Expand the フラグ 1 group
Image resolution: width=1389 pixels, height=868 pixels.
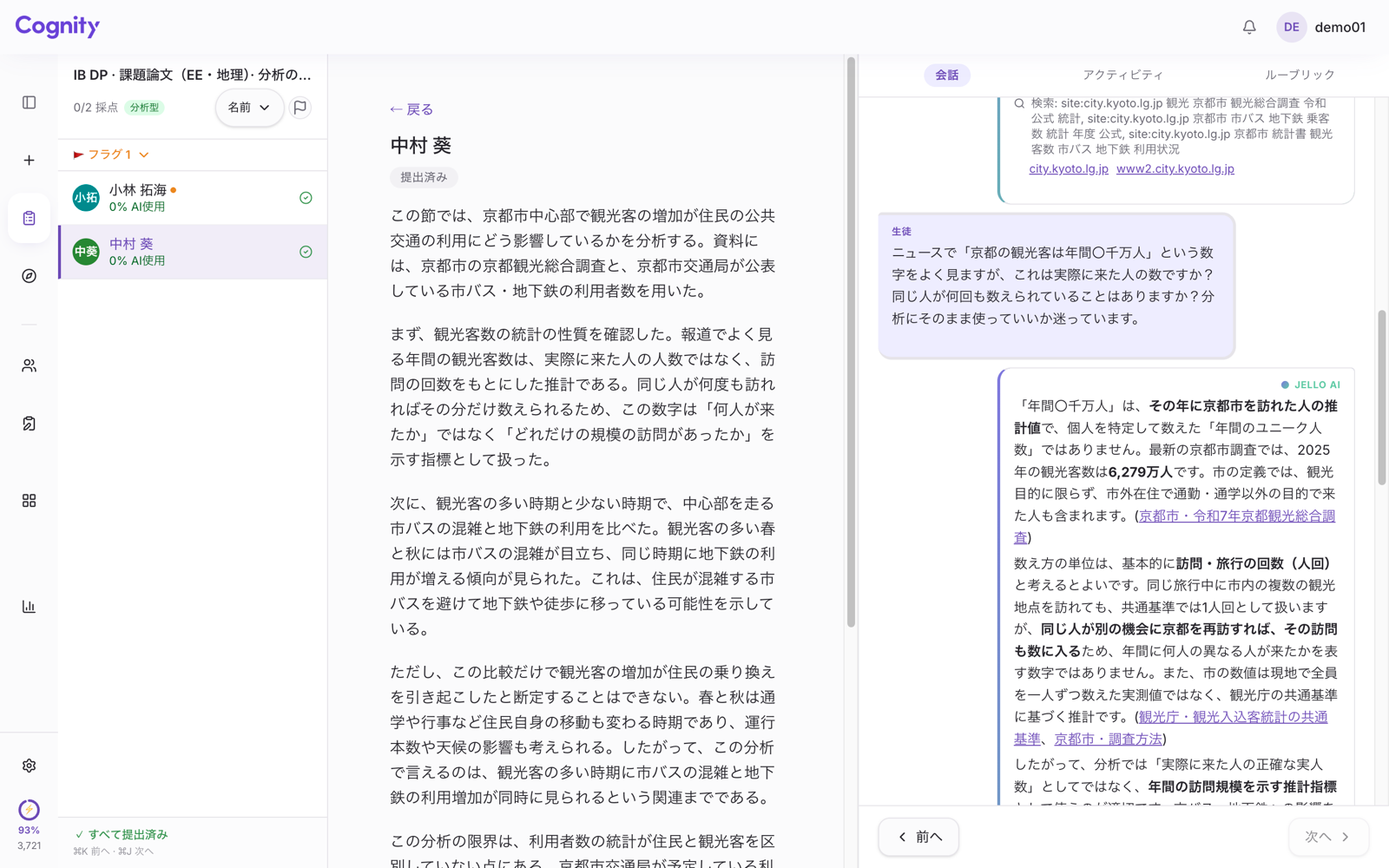111,155
